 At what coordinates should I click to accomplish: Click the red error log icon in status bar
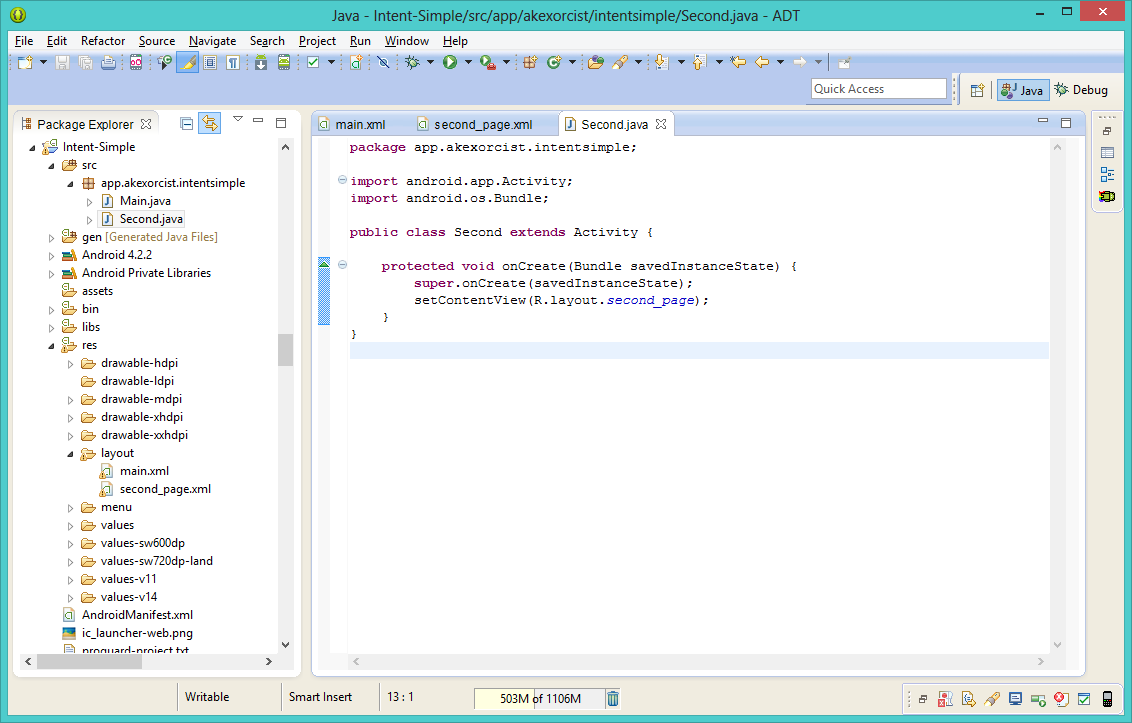tap(1061, 698)
